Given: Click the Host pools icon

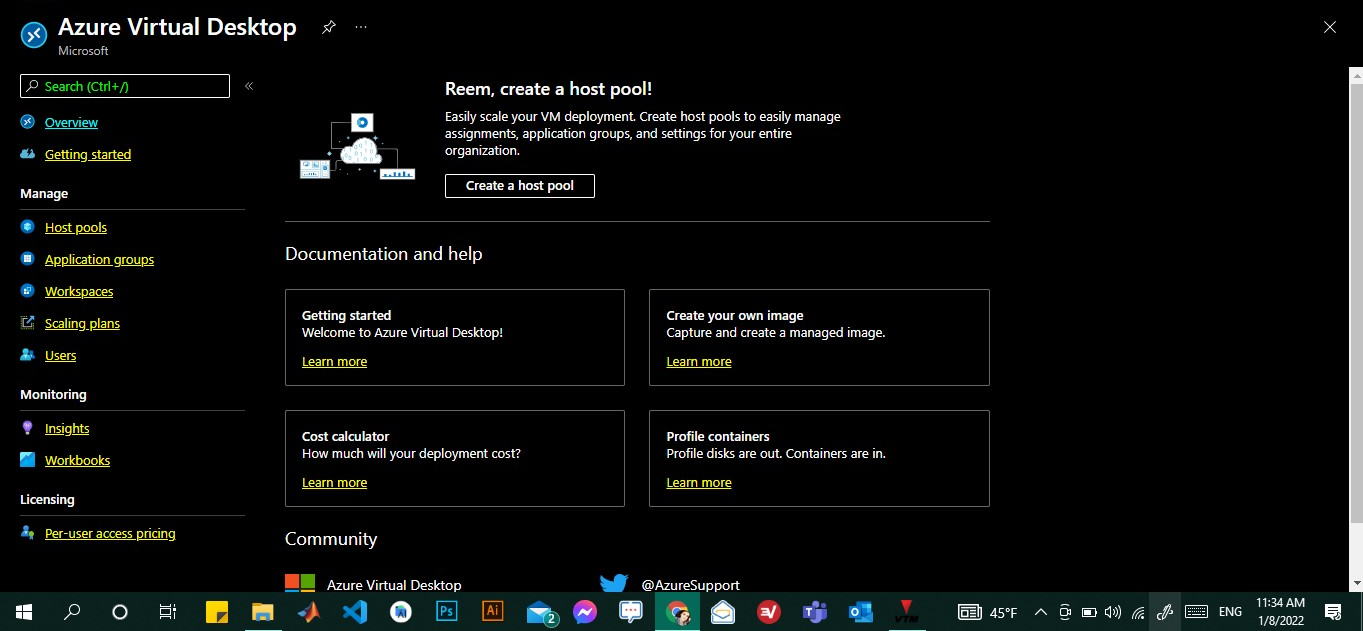Looking at the screenshot, I should 27,227.
